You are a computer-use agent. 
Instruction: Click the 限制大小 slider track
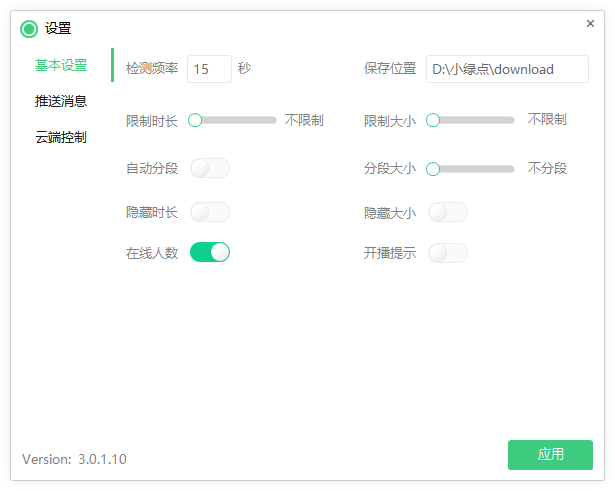click(478, 120)
